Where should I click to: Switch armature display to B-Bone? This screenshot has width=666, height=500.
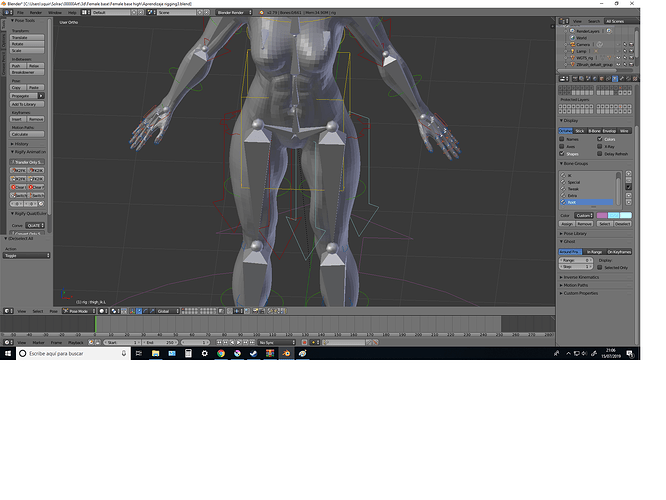(594, 131)
